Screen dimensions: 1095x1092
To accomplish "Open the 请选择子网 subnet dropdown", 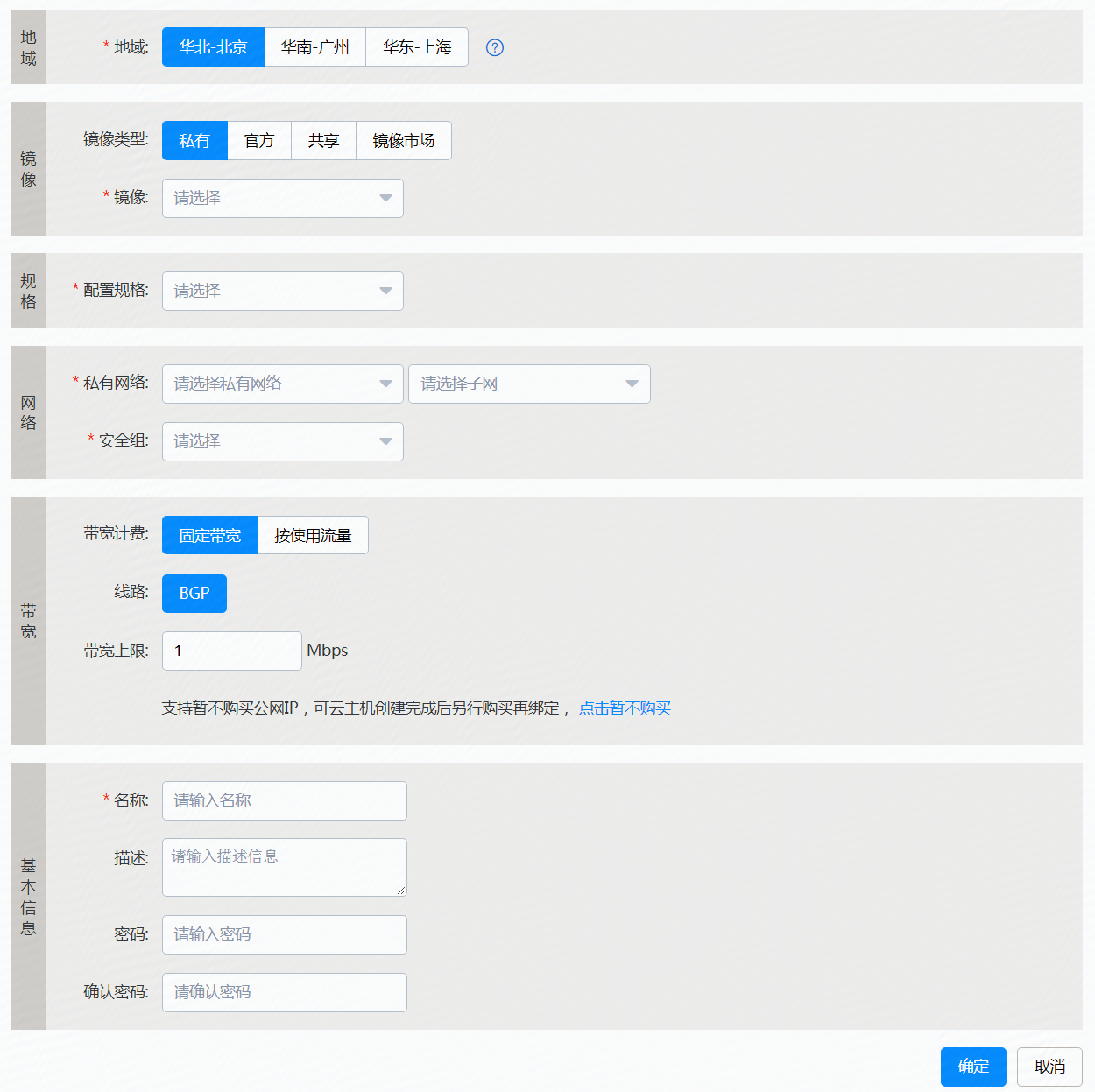I will 530,384.
